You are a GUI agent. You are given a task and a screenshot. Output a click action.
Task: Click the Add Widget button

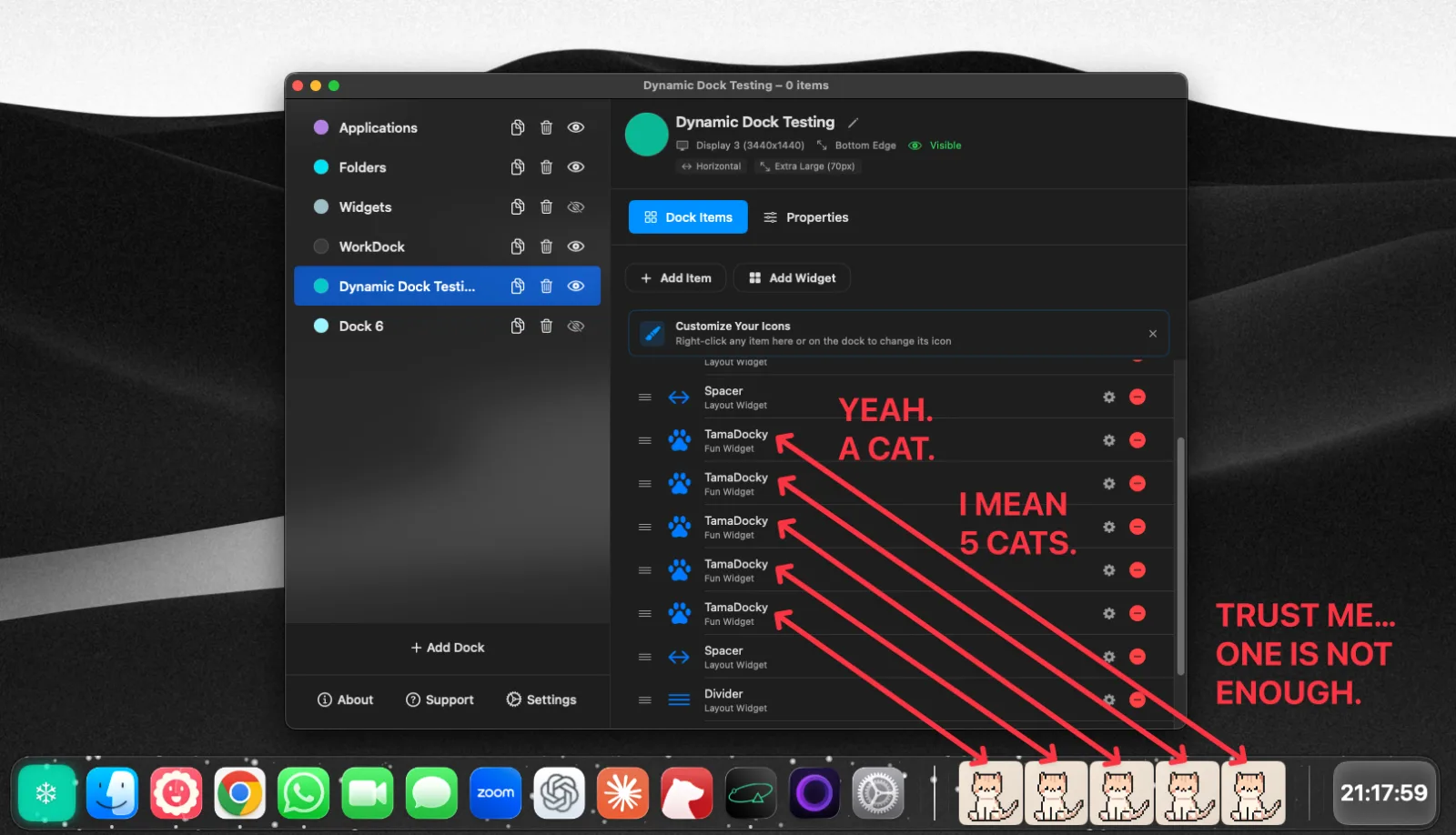(792, 278)
